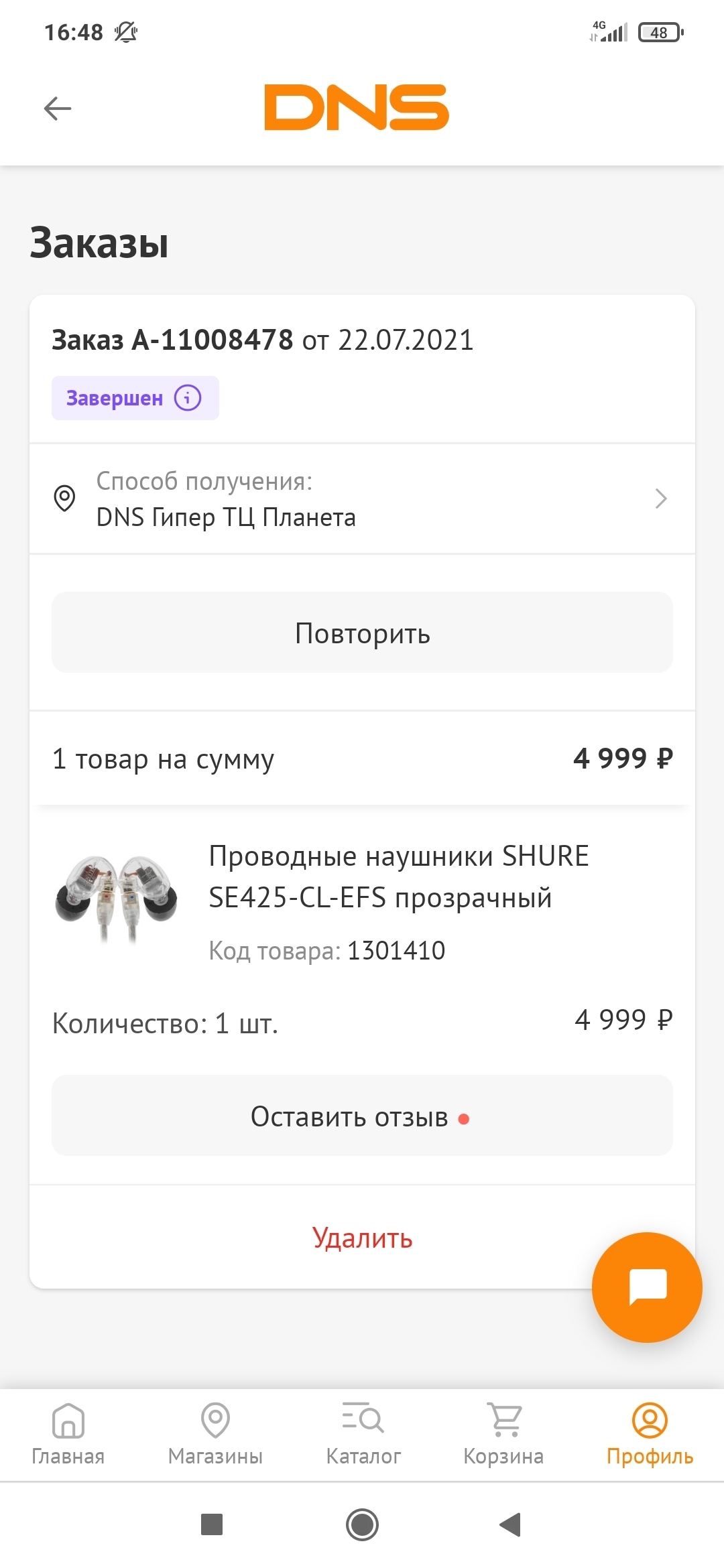Open the orange chat support button
This screenshot has height=1568, width=724.
[647, 1287]
